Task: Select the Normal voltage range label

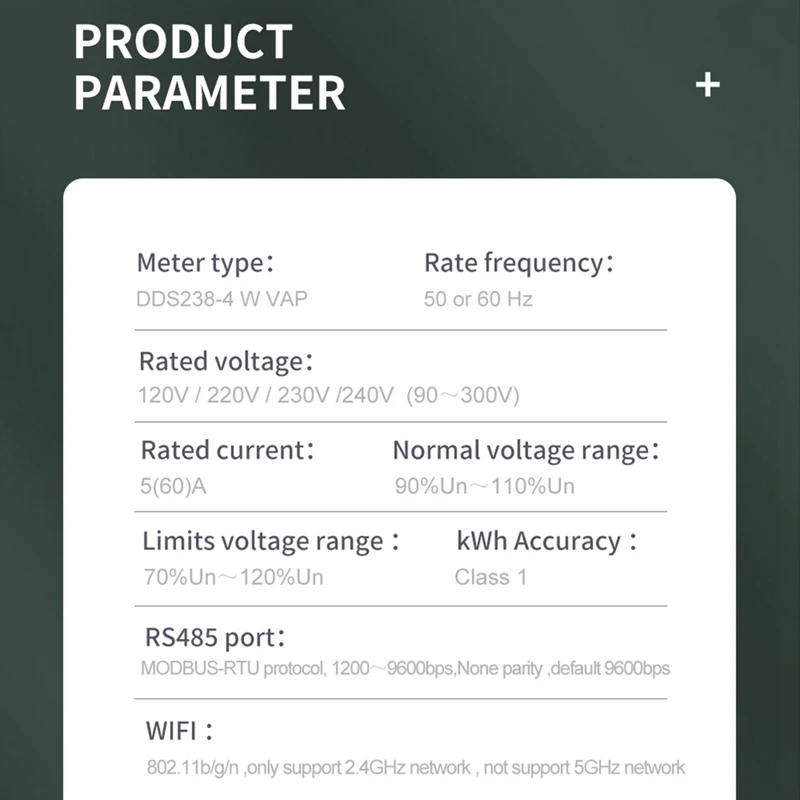Action: [x=526, y=451]
